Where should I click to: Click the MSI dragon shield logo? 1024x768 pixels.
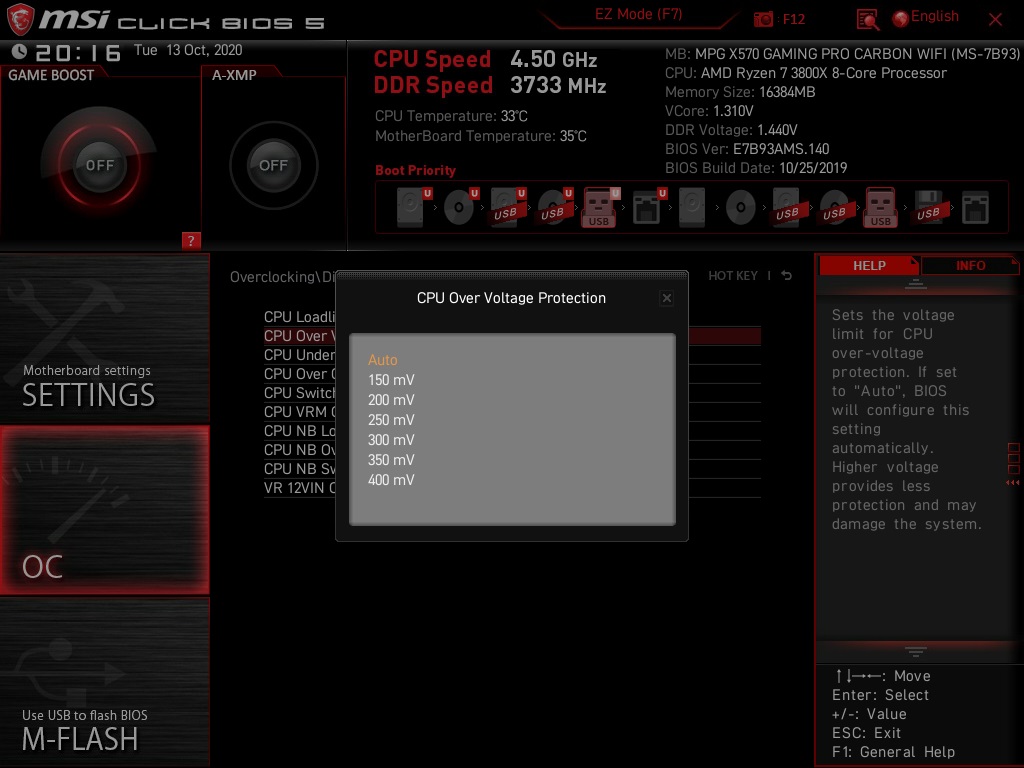[20, 19]
